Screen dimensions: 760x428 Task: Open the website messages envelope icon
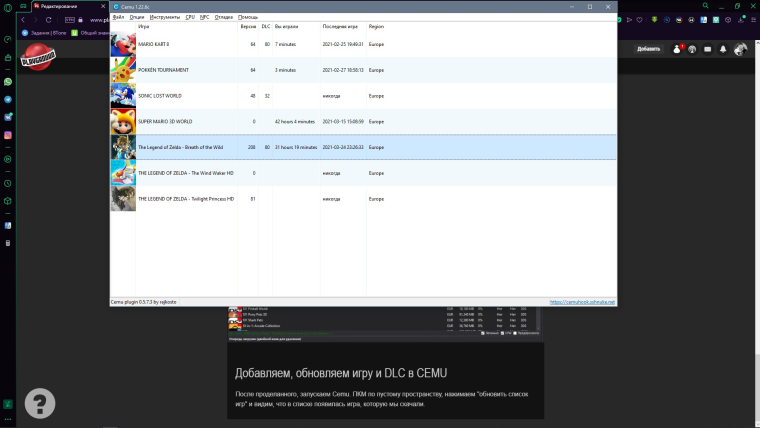(708, 49)
